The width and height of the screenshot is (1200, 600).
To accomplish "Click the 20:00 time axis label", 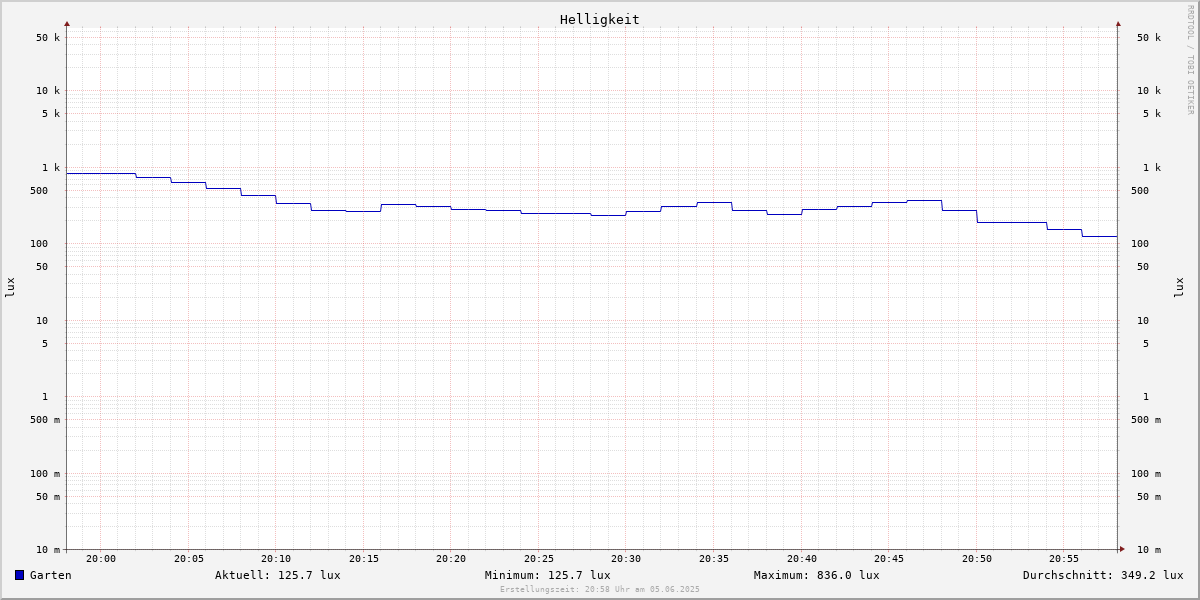I will pos(101,559).
